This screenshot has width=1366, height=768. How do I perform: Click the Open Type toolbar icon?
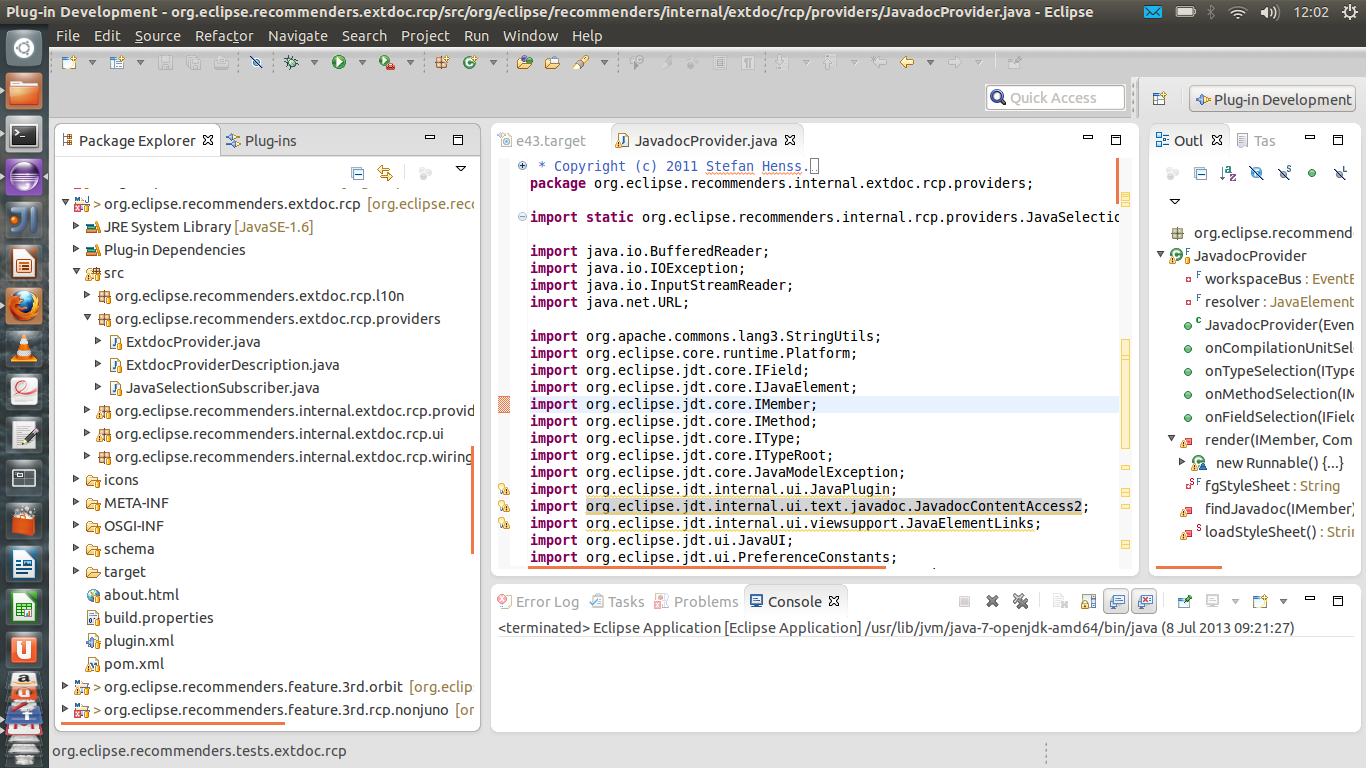pos(525,62)
